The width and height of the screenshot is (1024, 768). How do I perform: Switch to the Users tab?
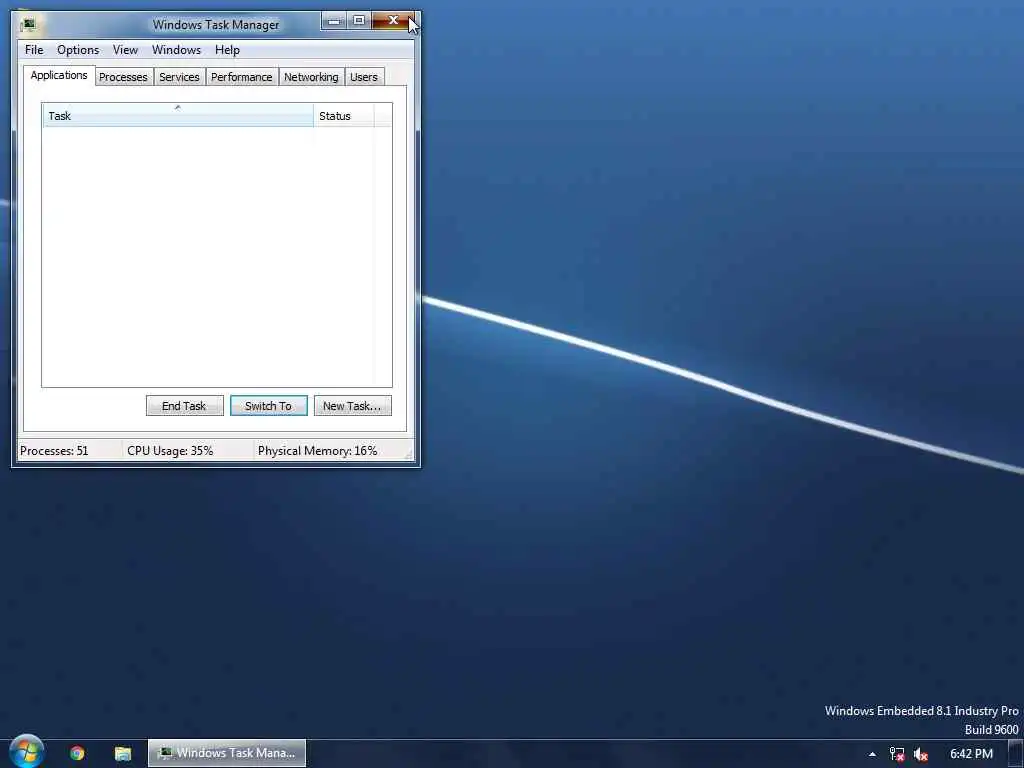(x=364, y=77)
